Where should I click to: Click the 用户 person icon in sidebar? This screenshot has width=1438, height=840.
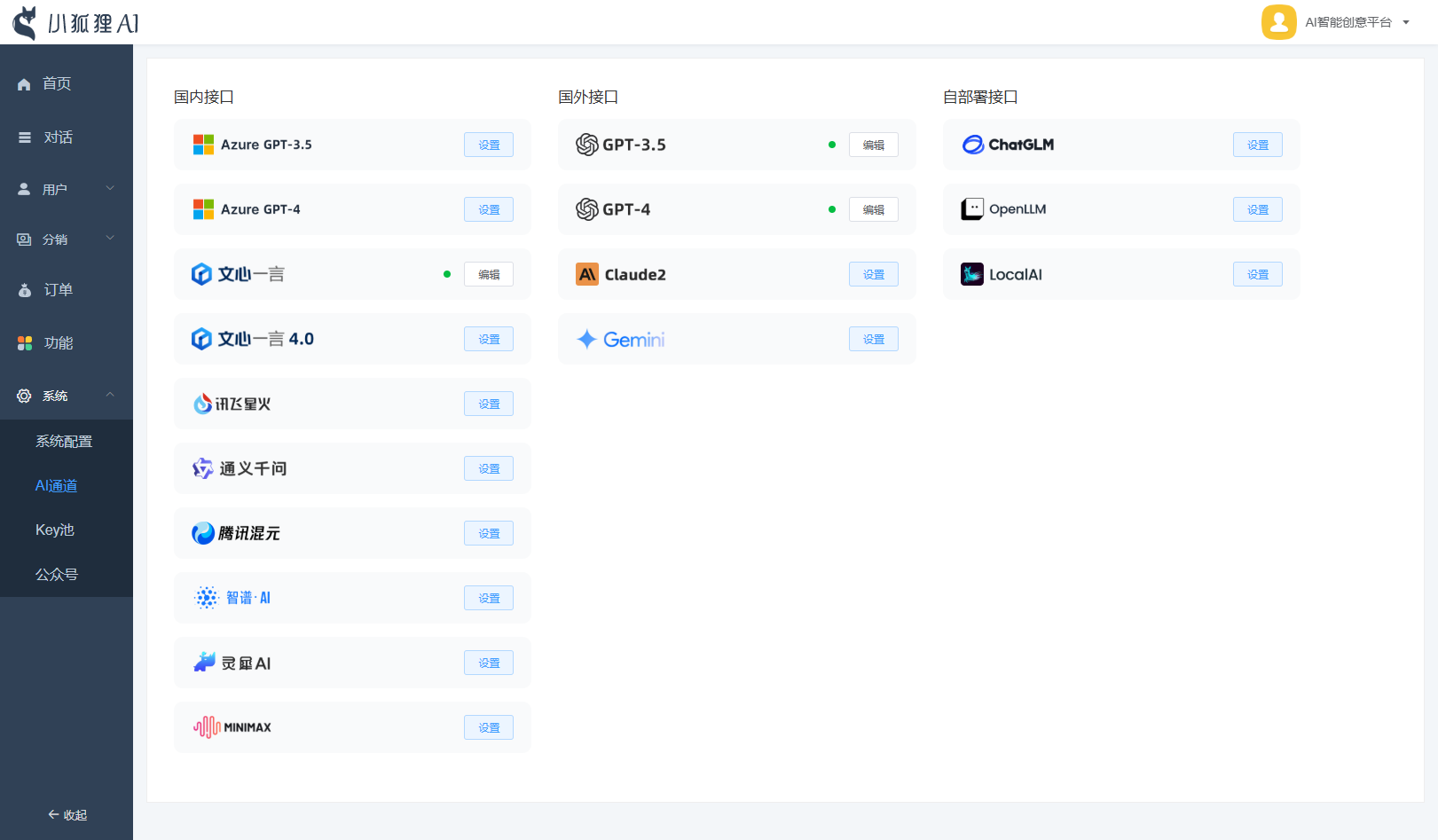24,189
